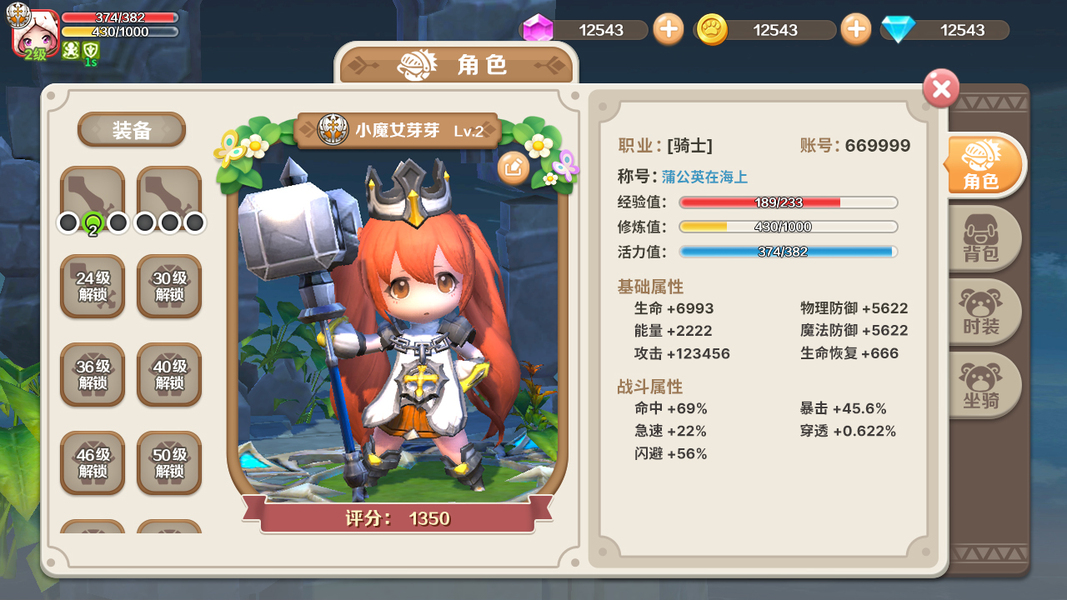Click the plus button beside gold coins
Screen dimensions: 1067x600
(x=855, y=29)
